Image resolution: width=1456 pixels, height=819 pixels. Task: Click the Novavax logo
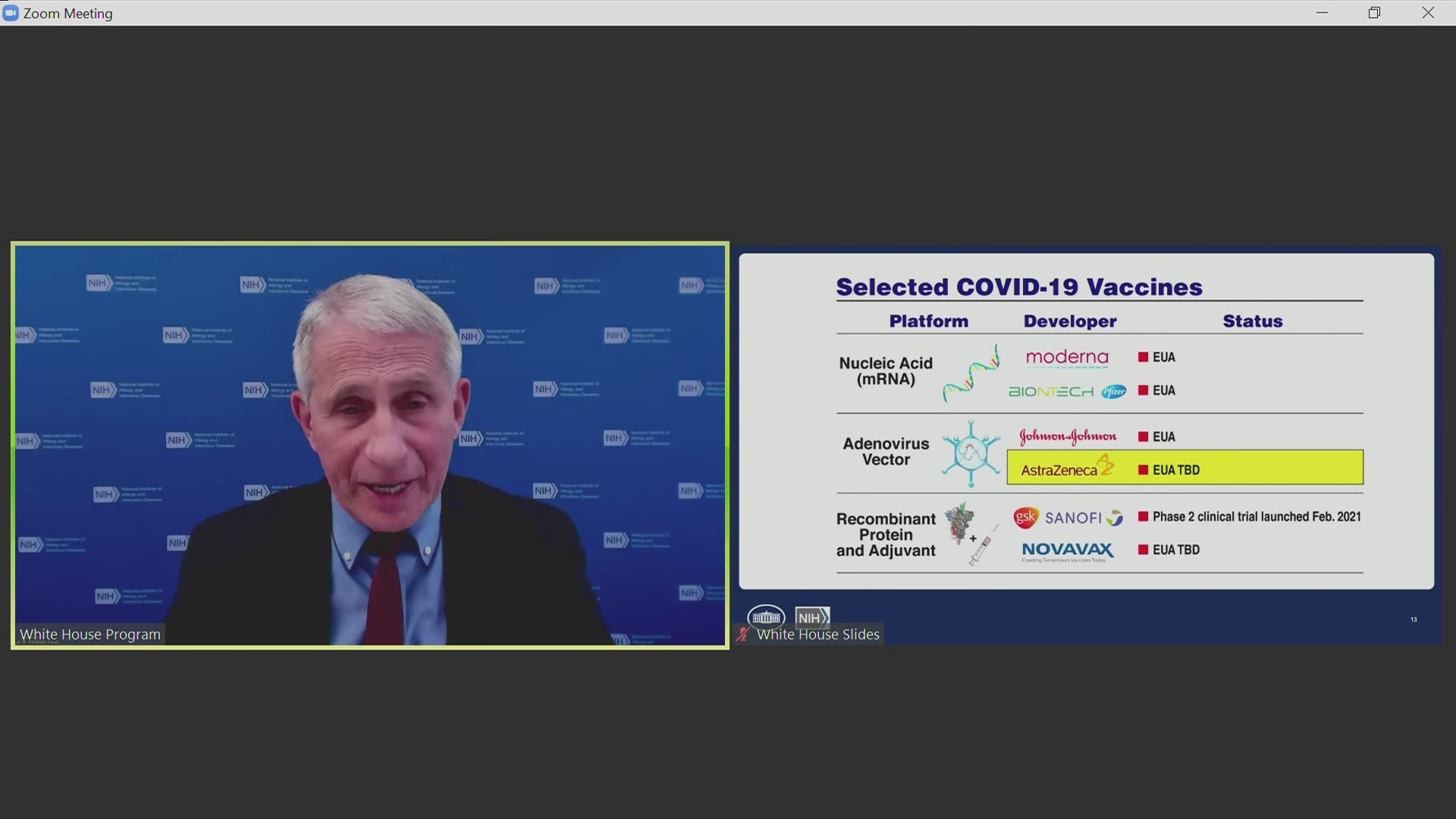[1068, 551]
